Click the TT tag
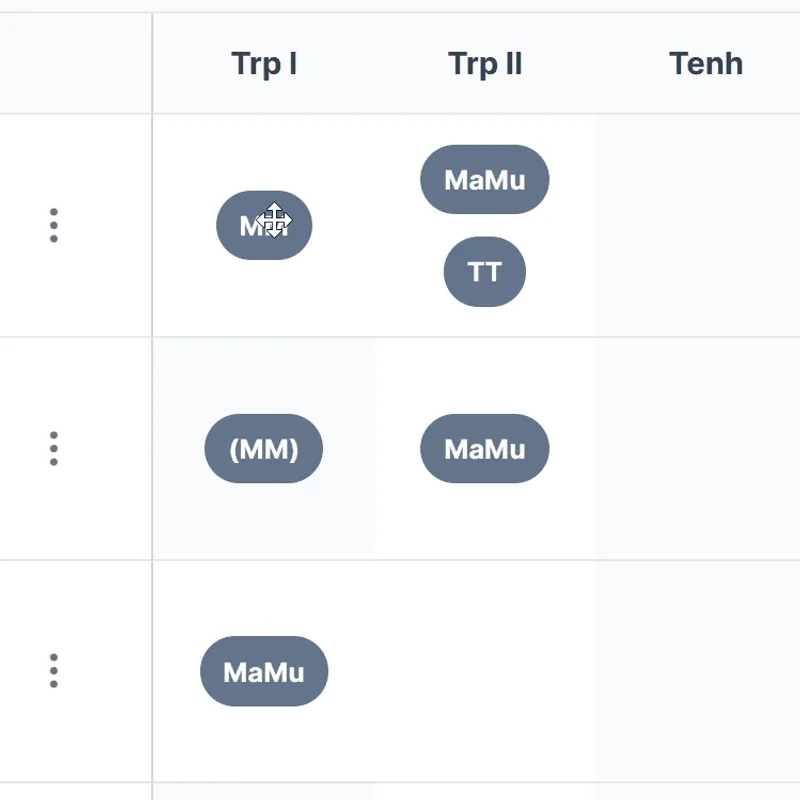Image resolution: width=800 pixels, height=800 pixels. [485, 272]
